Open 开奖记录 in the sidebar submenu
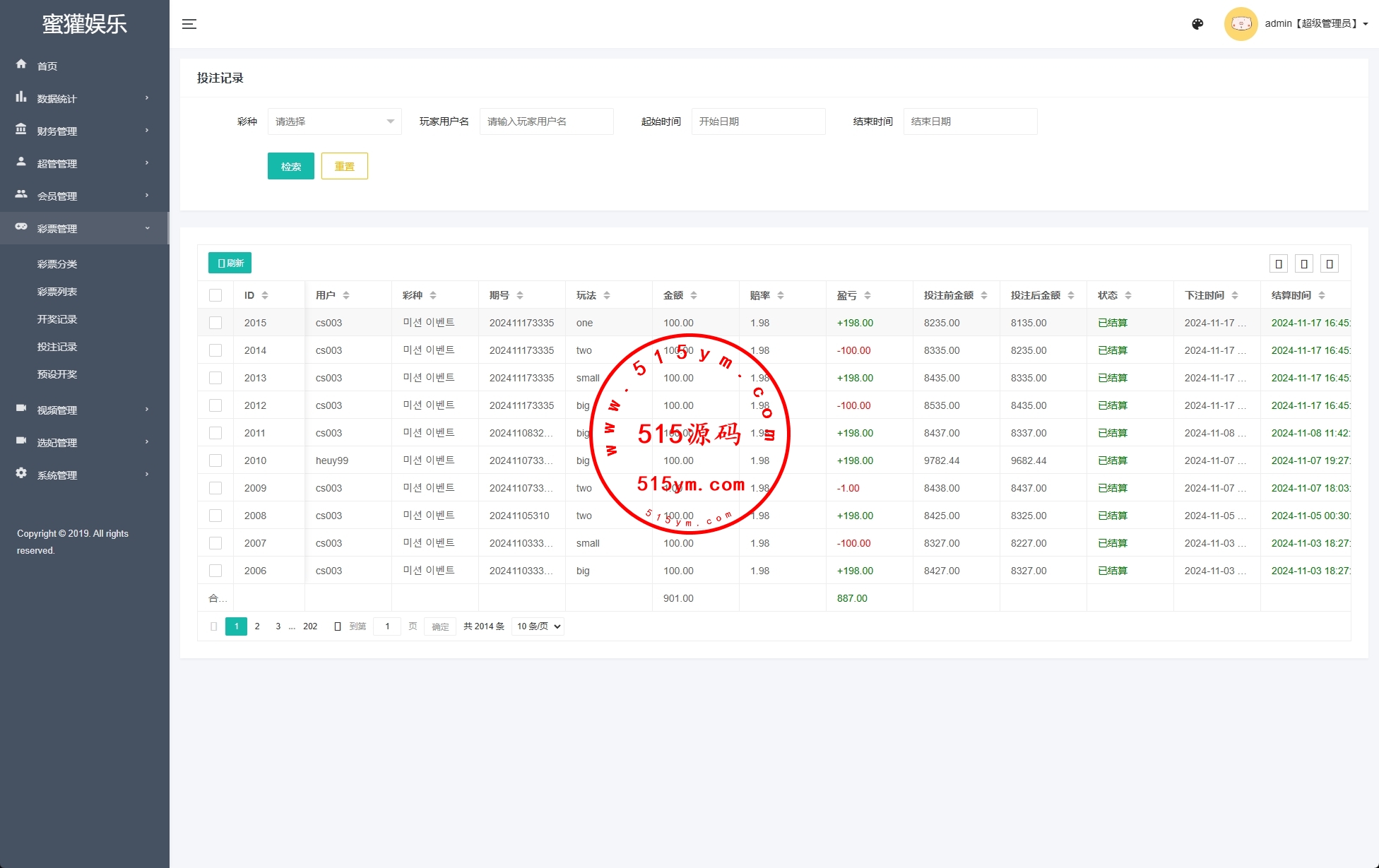This screenshot has height=868, width=1379. (x=57, y=319)
